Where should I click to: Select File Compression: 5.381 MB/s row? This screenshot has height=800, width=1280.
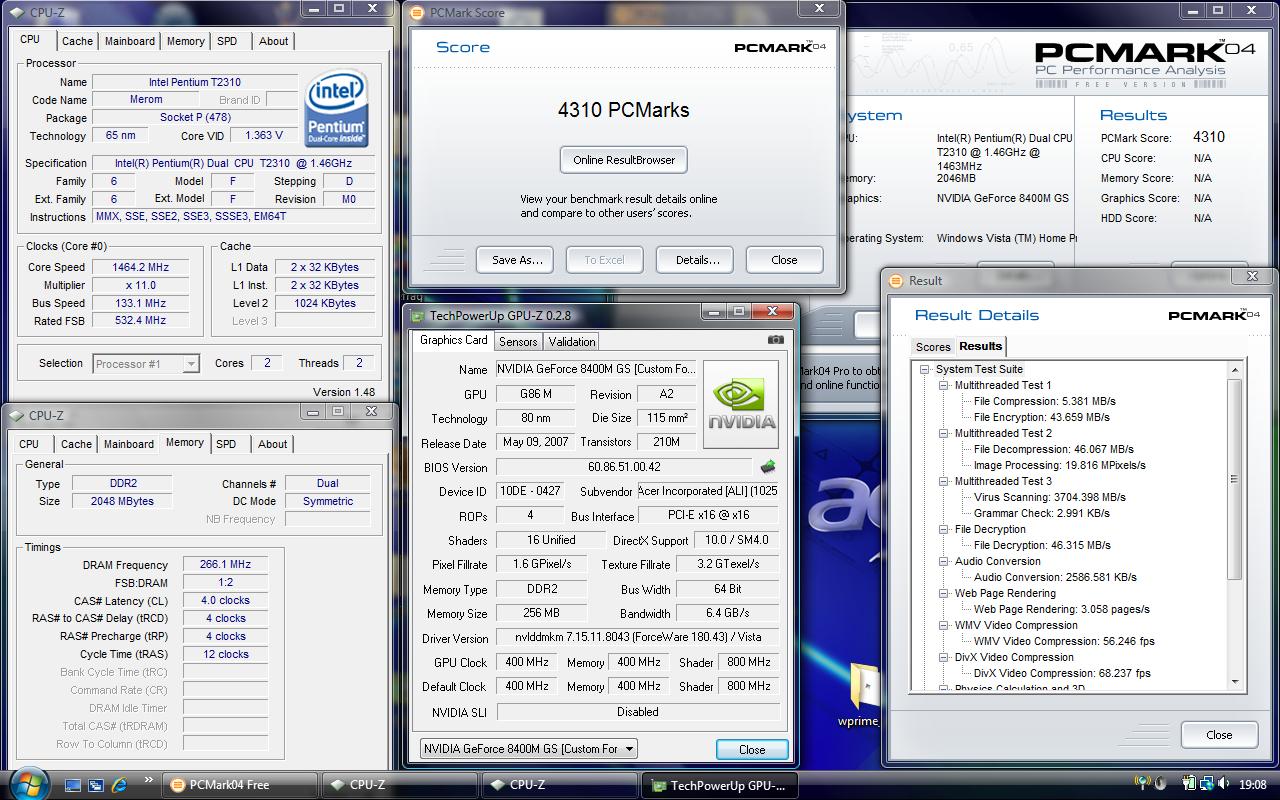click(1044, 401)
